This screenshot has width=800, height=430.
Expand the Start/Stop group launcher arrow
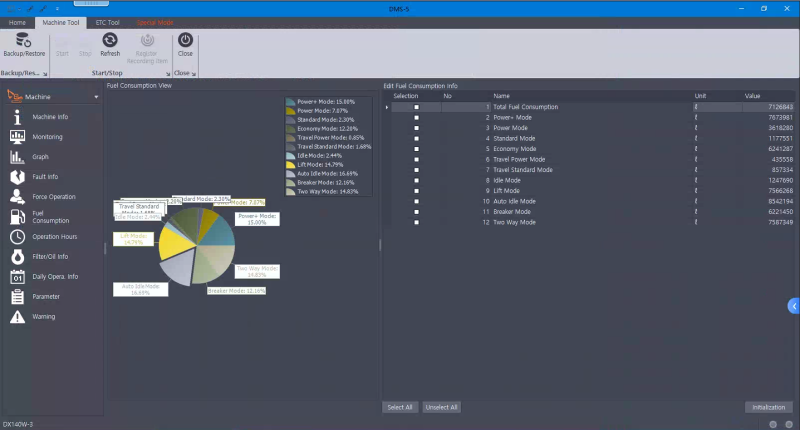click(166, 73)
